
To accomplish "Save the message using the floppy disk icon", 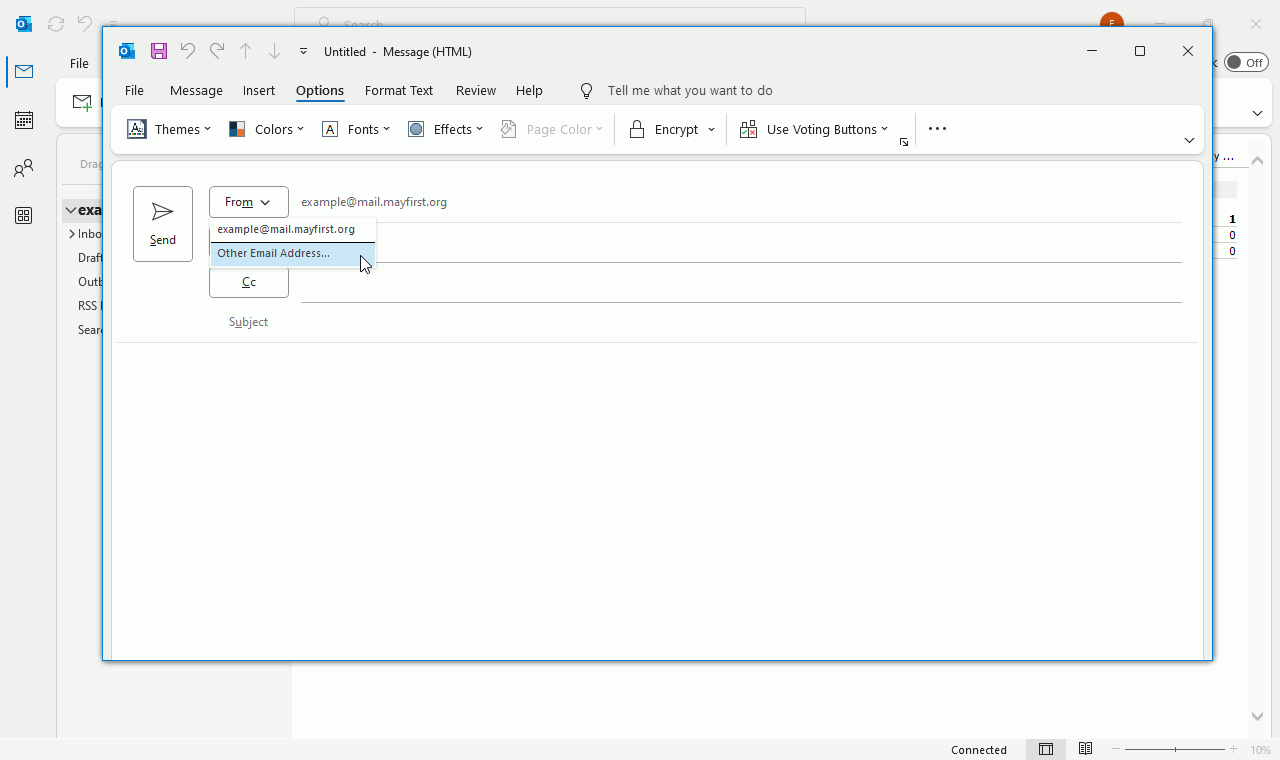I will click(x=158, y=51).
